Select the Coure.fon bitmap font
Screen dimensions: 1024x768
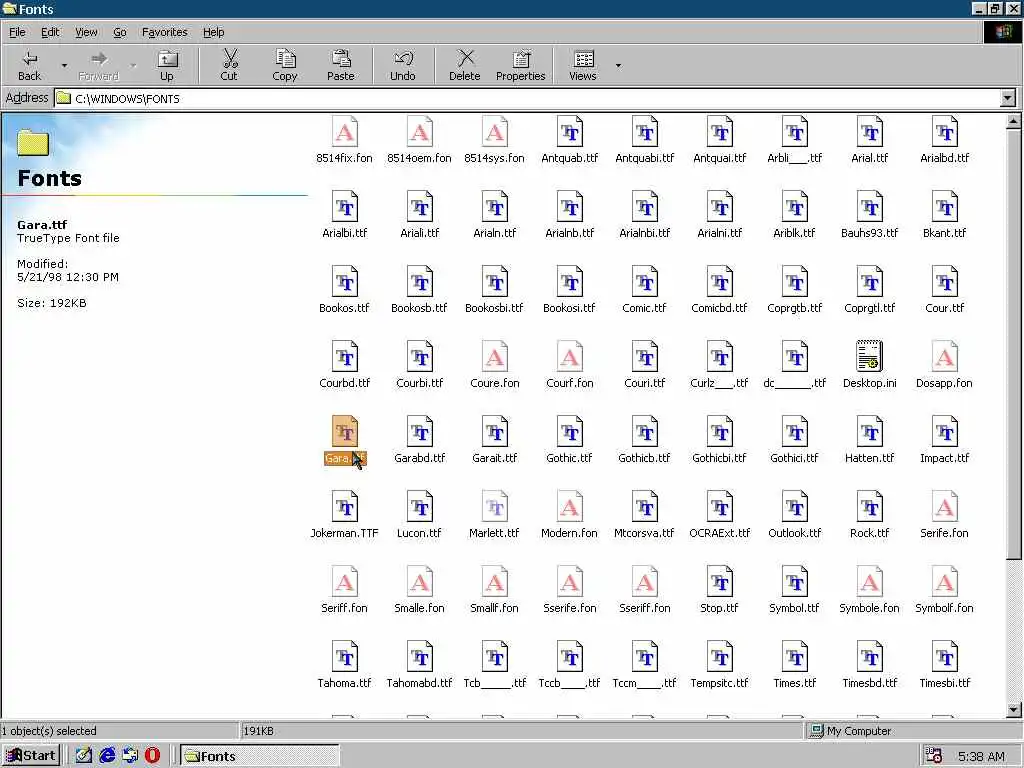click(x=495, y=365)
